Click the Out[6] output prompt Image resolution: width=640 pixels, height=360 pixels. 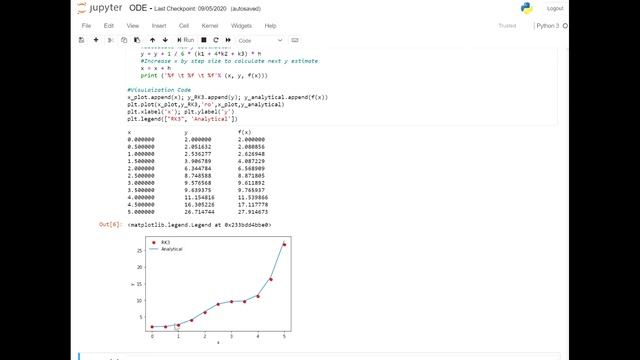[110, 224]
